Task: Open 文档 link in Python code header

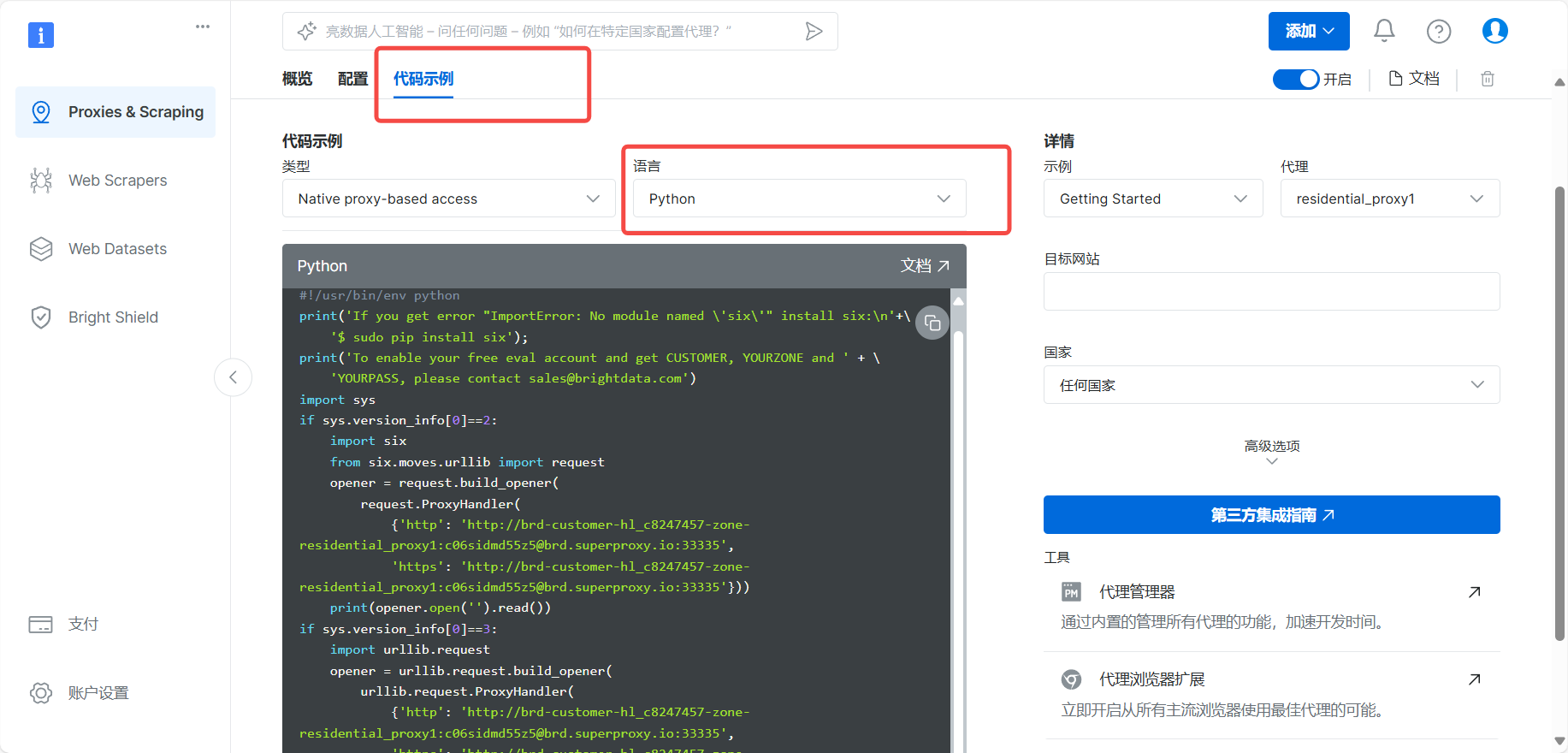Action: [x=925, y=266]
